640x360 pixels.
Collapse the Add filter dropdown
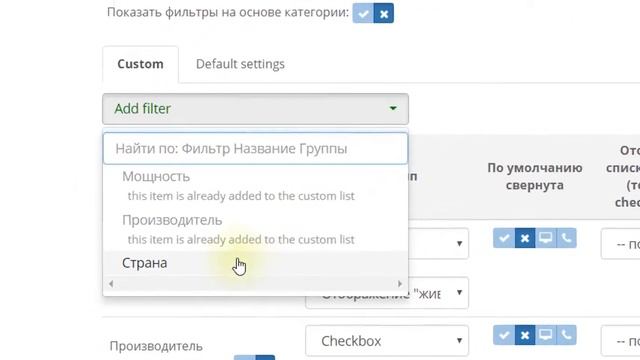(256, 109)
